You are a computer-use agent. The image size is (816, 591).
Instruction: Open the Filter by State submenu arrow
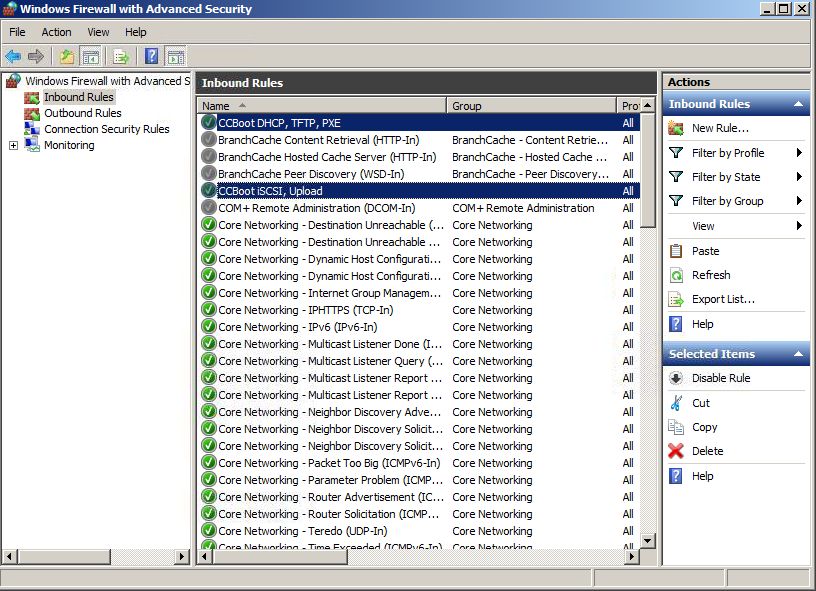click(x=799, y=177)
